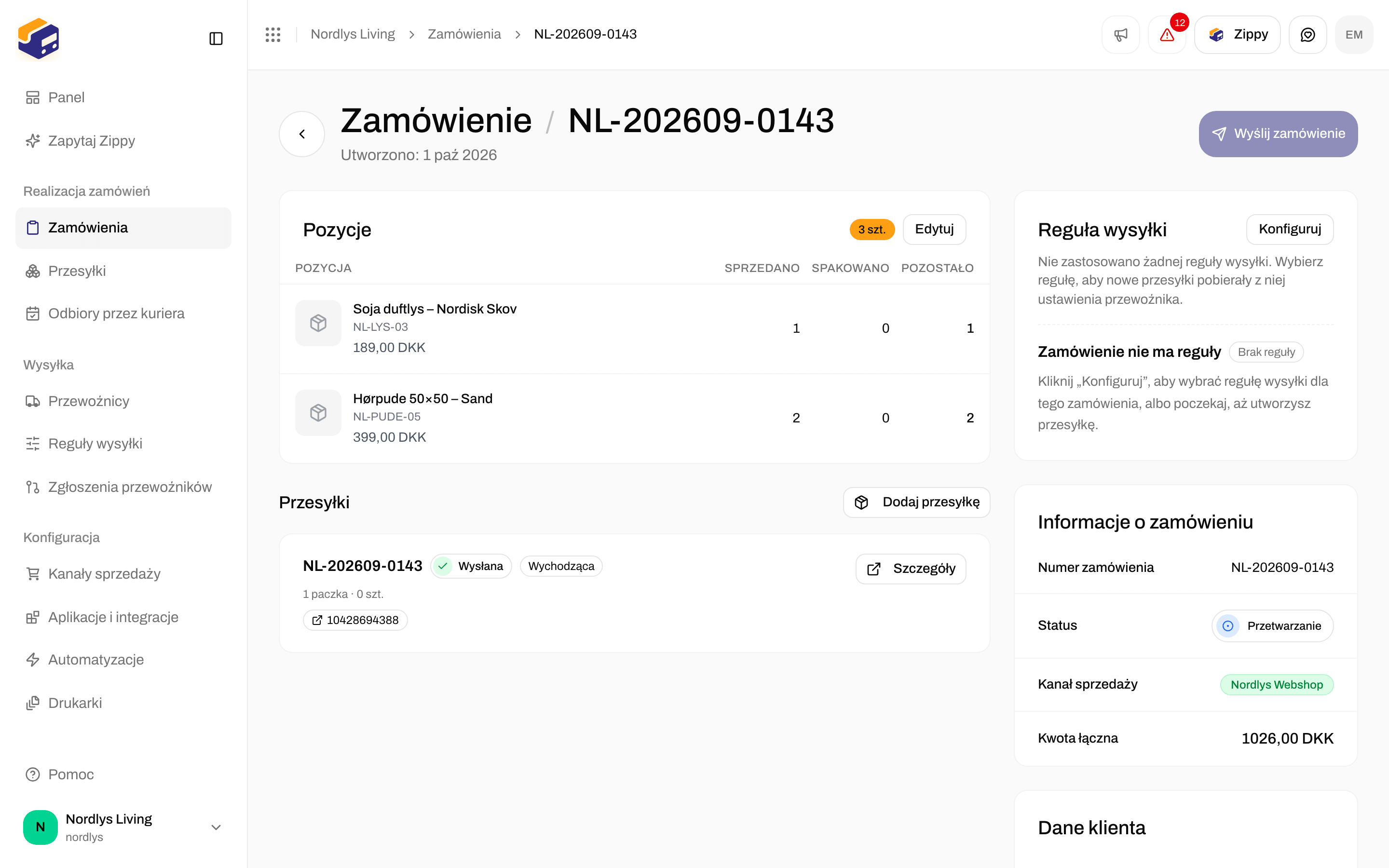Select Zamówienia in the sidebar
Screen dimensions: 1389x868
tap(123, 227)
